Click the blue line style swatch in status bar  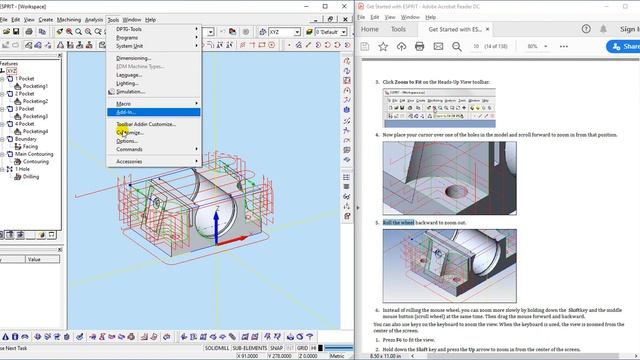[x=339, y=348]
